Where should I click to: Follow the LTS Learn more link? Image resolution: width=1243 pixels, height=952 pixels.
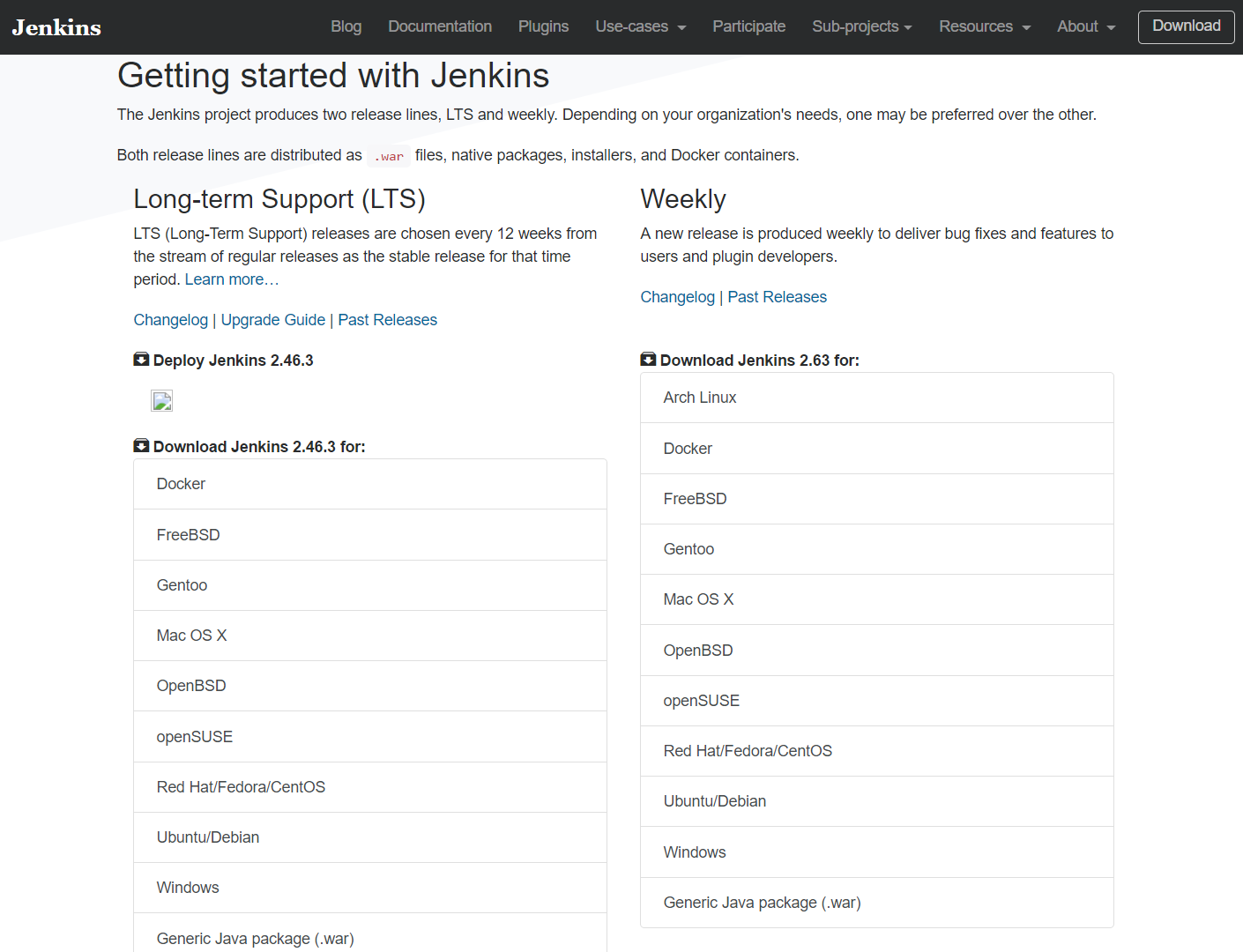pos(232,279)
